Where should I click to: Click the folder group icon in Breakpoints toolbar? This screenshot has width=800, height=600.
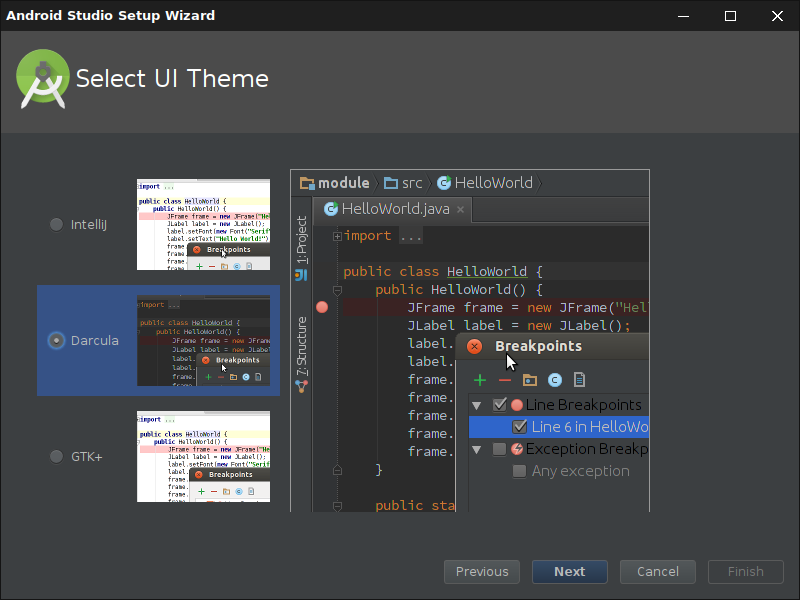pyautogui.click(x=530, y=380)
